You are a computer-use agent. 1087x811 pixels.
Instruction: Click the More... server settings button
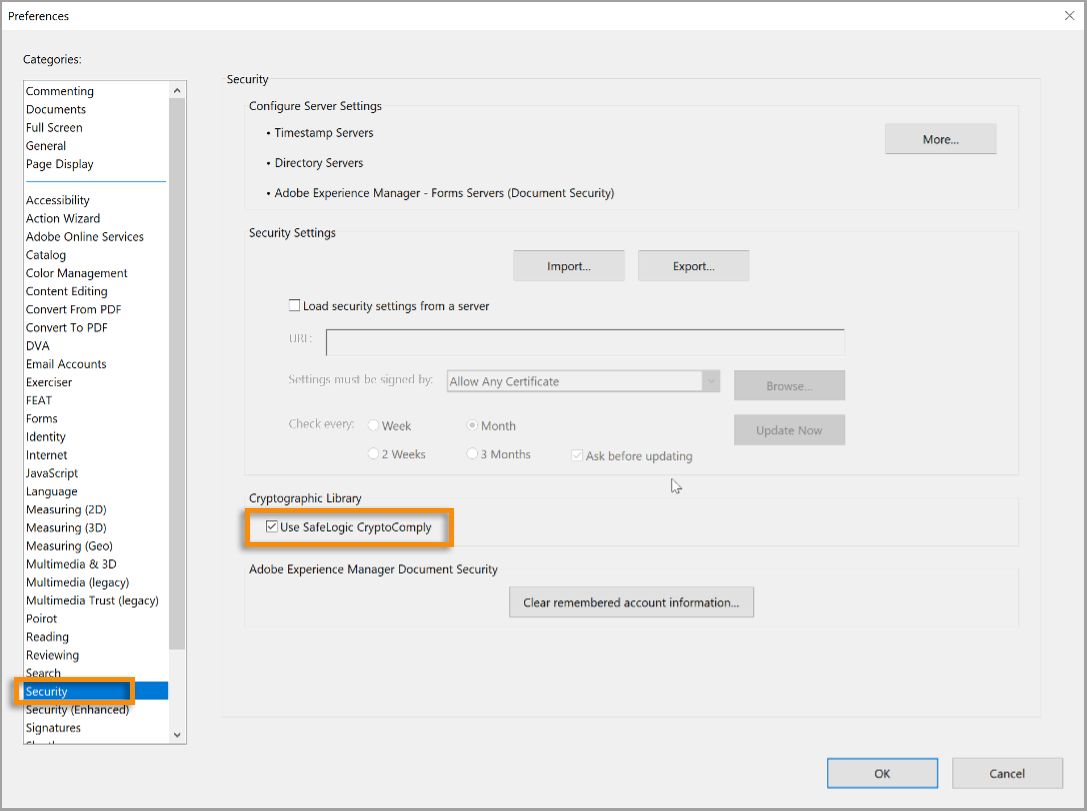click(940, 140)
